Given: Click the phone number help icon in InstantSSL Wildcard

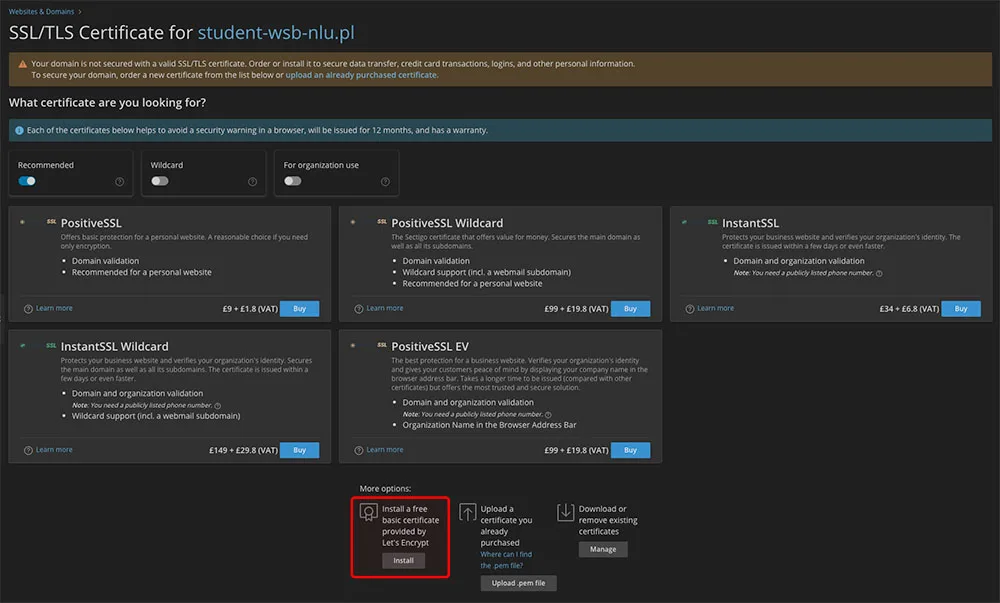Looking at the screenshot, I should click(x=217, y=406).
